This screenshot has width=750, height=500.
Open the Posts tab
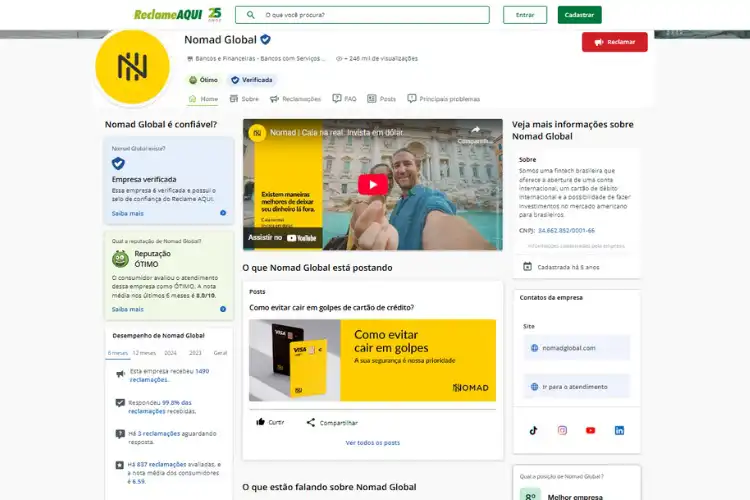click(381, 99)
